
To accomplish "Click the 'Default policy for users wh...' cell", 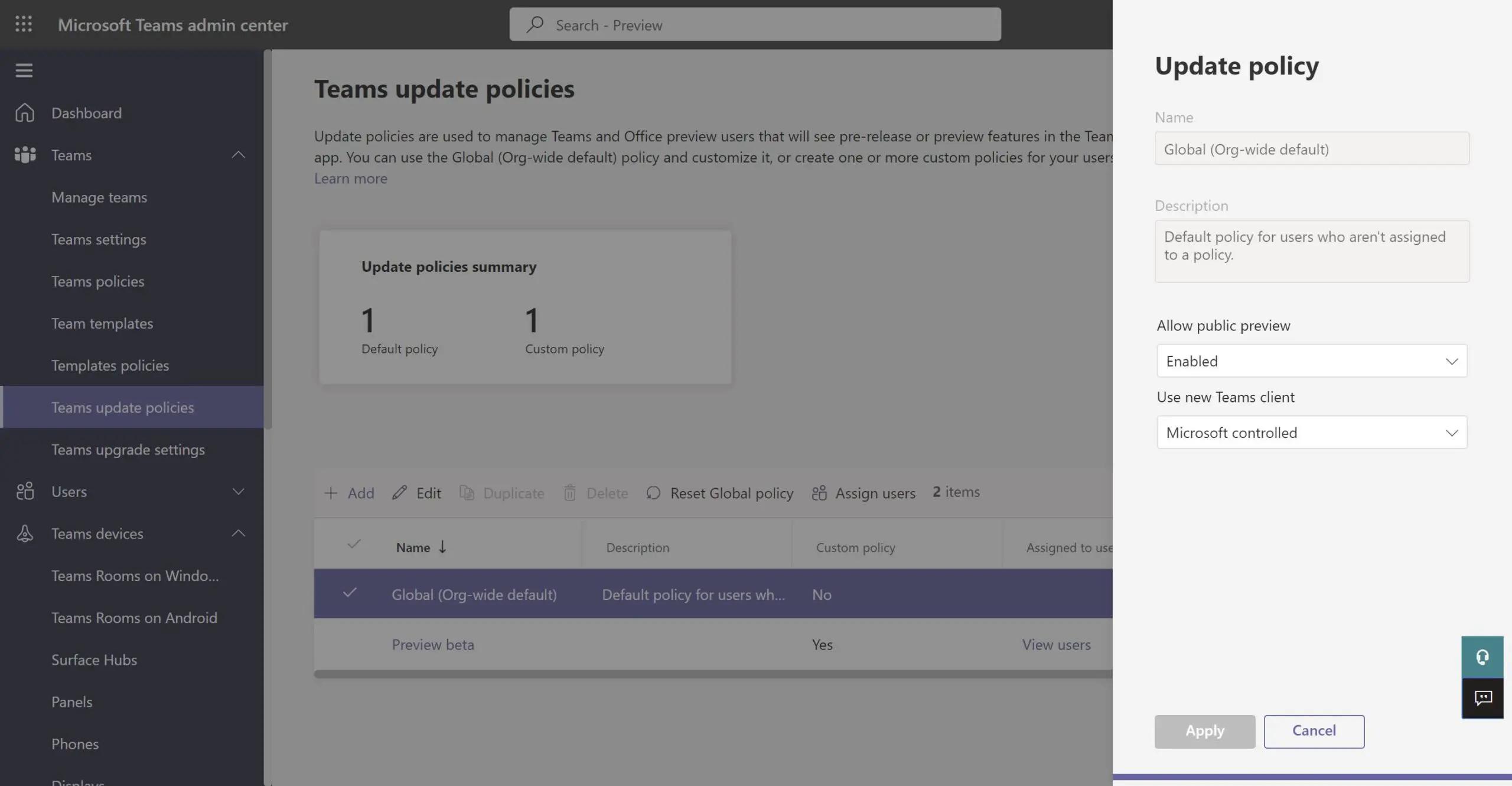I will click(693, 594).
